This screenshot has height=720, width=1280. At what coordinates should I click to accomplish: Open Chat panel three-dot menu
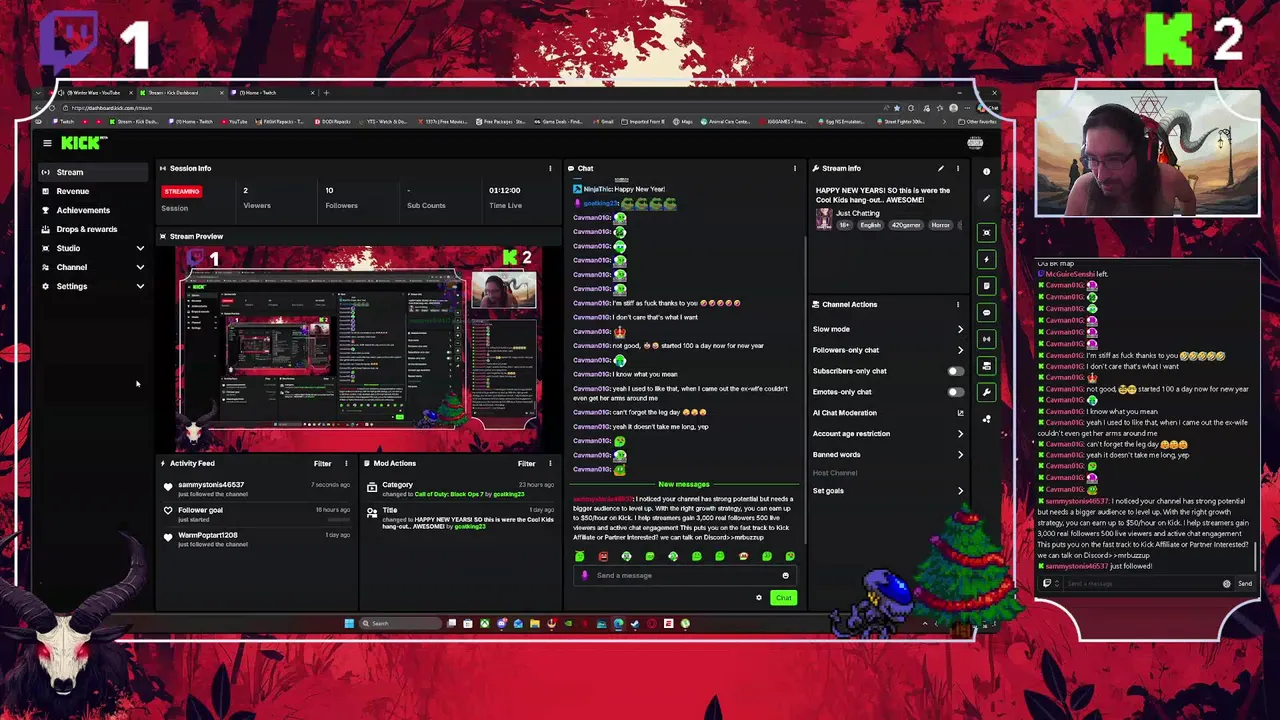[x=795, y=168]
